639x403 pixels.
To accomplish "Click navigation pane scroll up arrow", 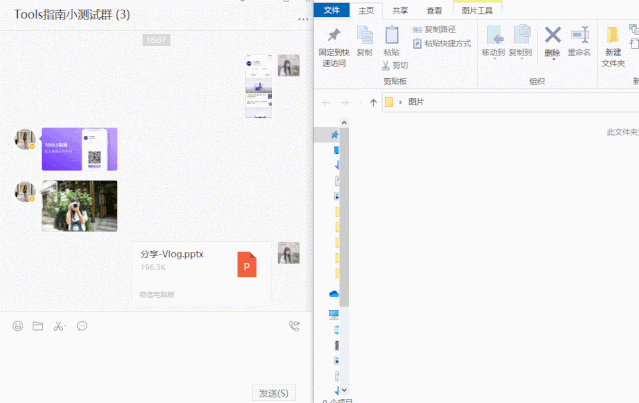I will (x=344, y=122).
